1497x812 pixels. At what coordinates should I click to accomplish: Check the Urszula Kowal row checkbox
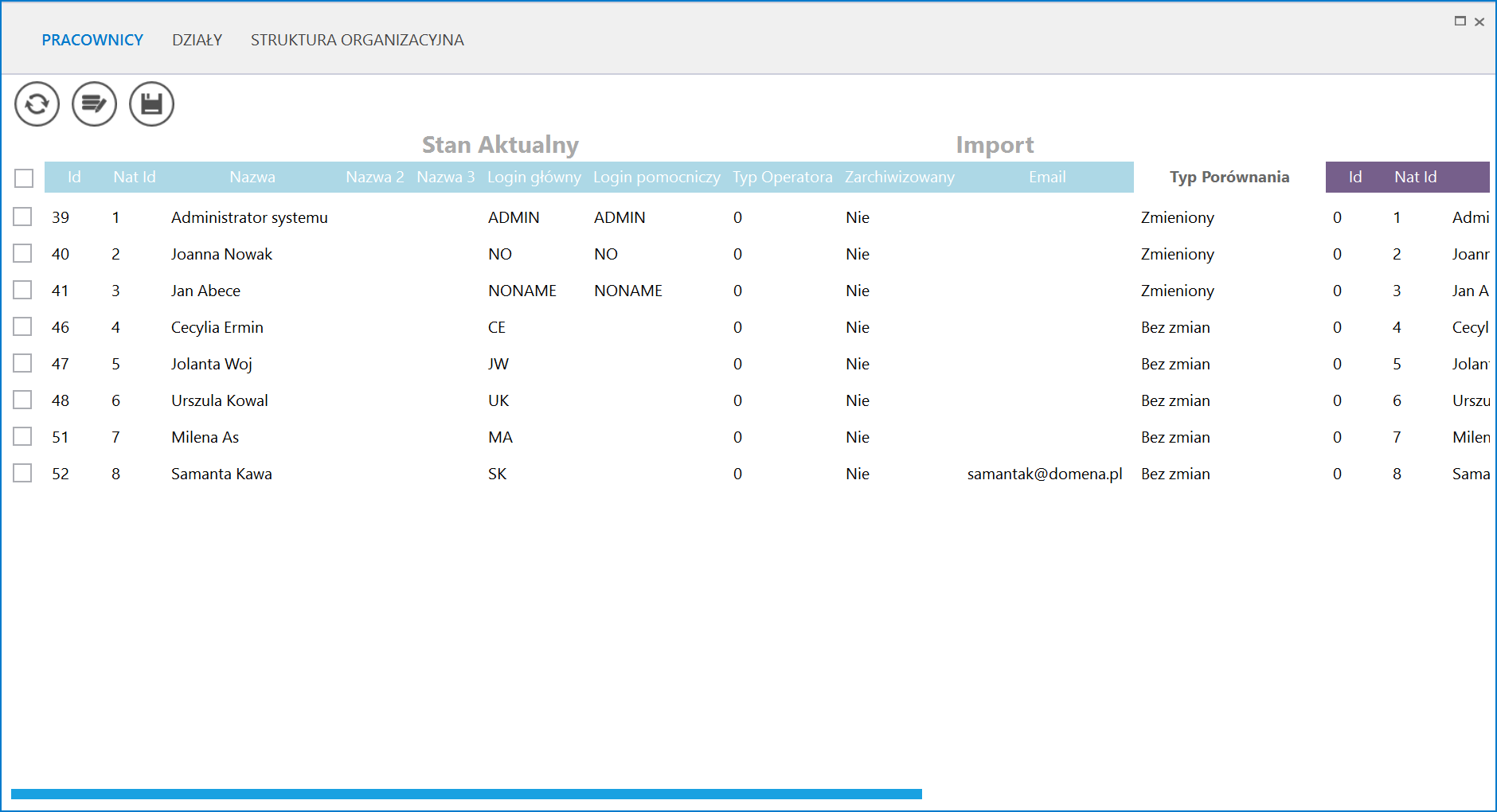pyautogui.click(x=22, y=400)
